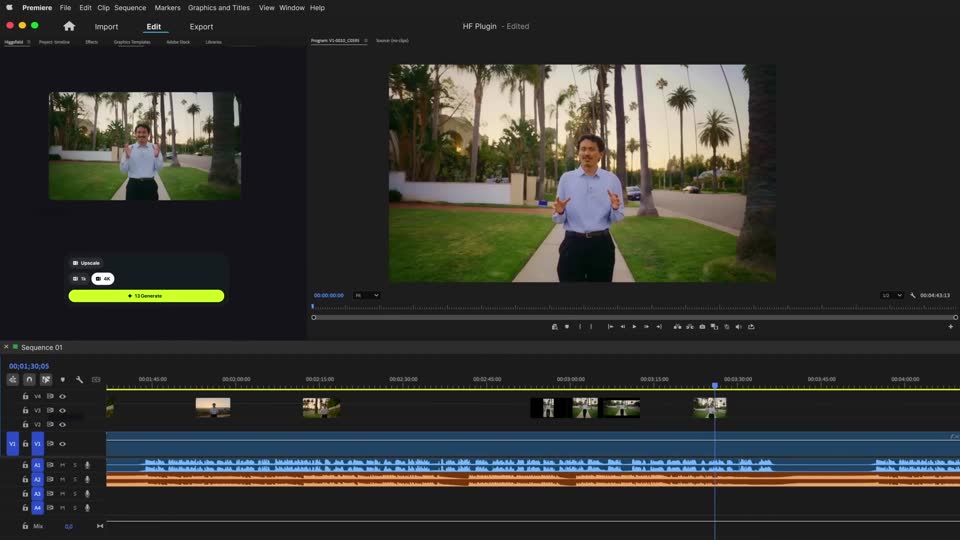Open Program monitor panel menu

coord(366,41)
